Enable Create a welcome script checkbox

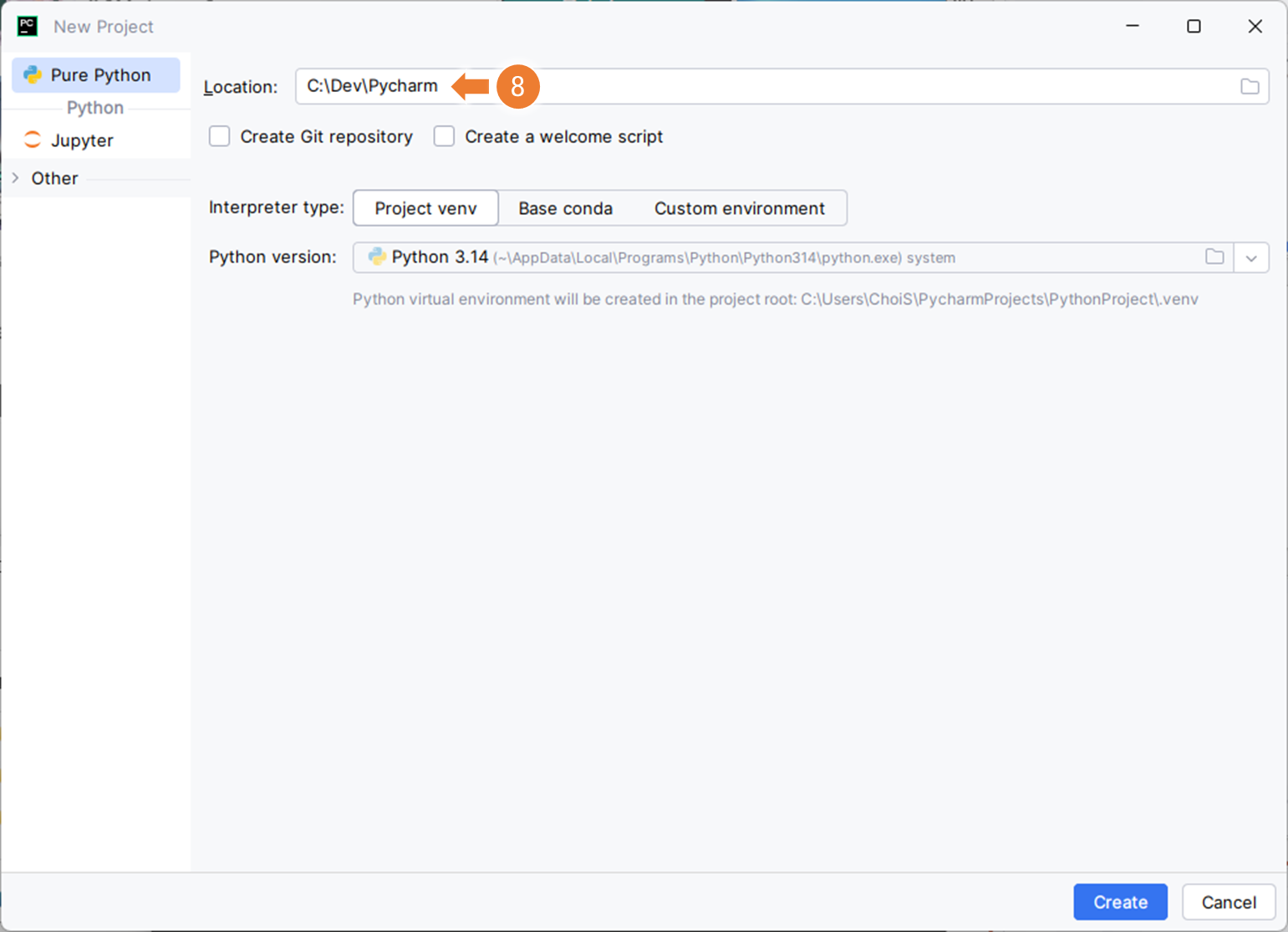(444, 136)
